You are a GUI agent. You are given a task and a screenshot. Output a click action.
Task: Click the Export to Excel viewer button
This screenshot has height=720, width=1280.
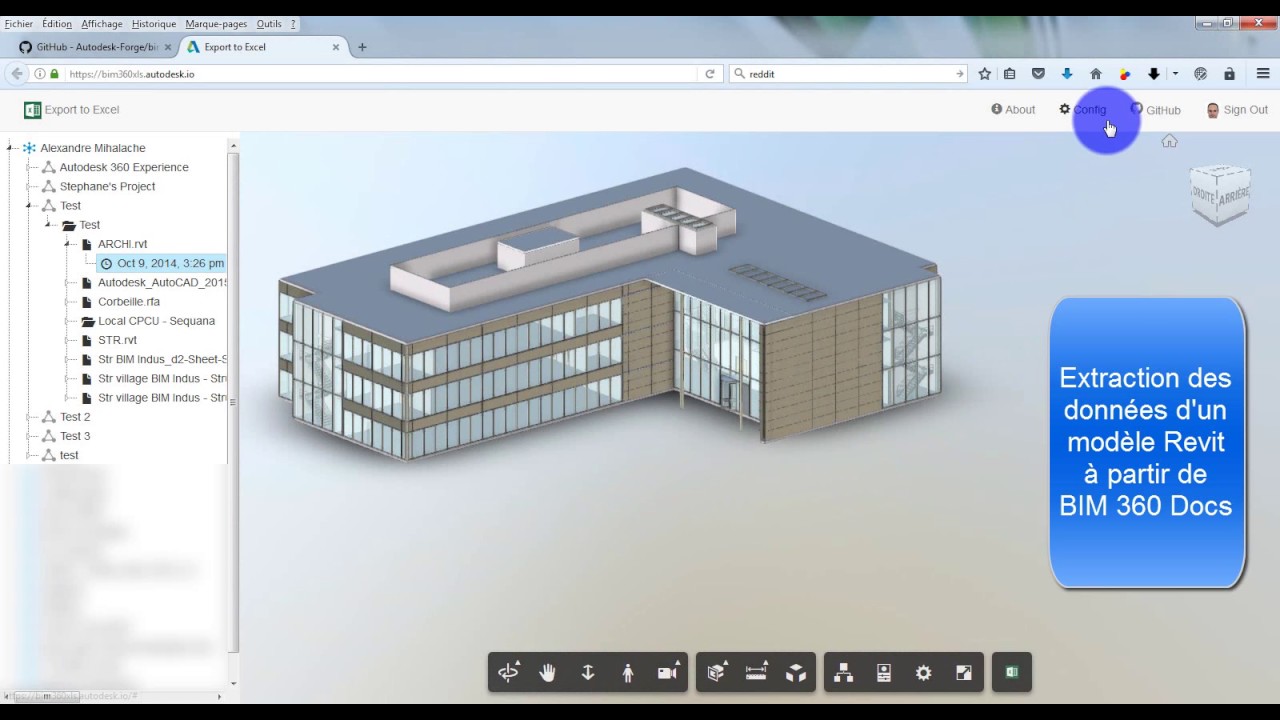tap(1012, 673)
